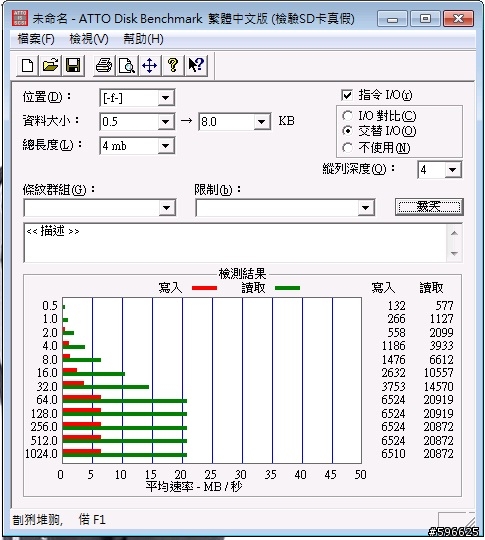
Task: Click read value 577
Action: click(444, 305)
